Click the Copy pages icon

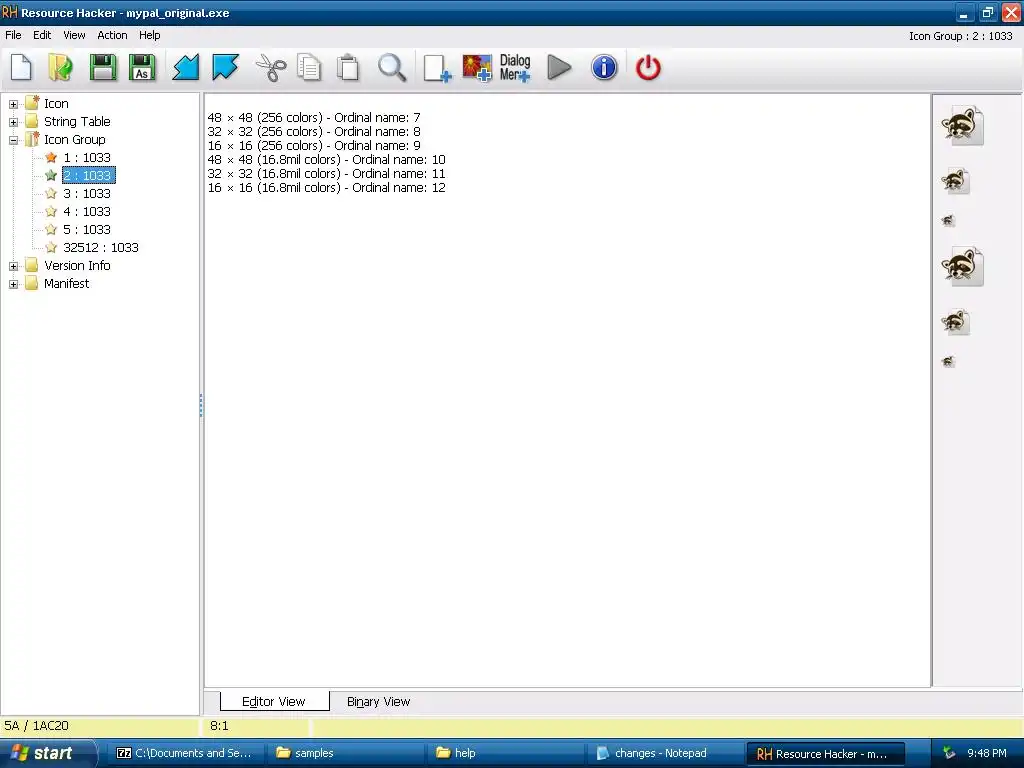click(309, 67)
